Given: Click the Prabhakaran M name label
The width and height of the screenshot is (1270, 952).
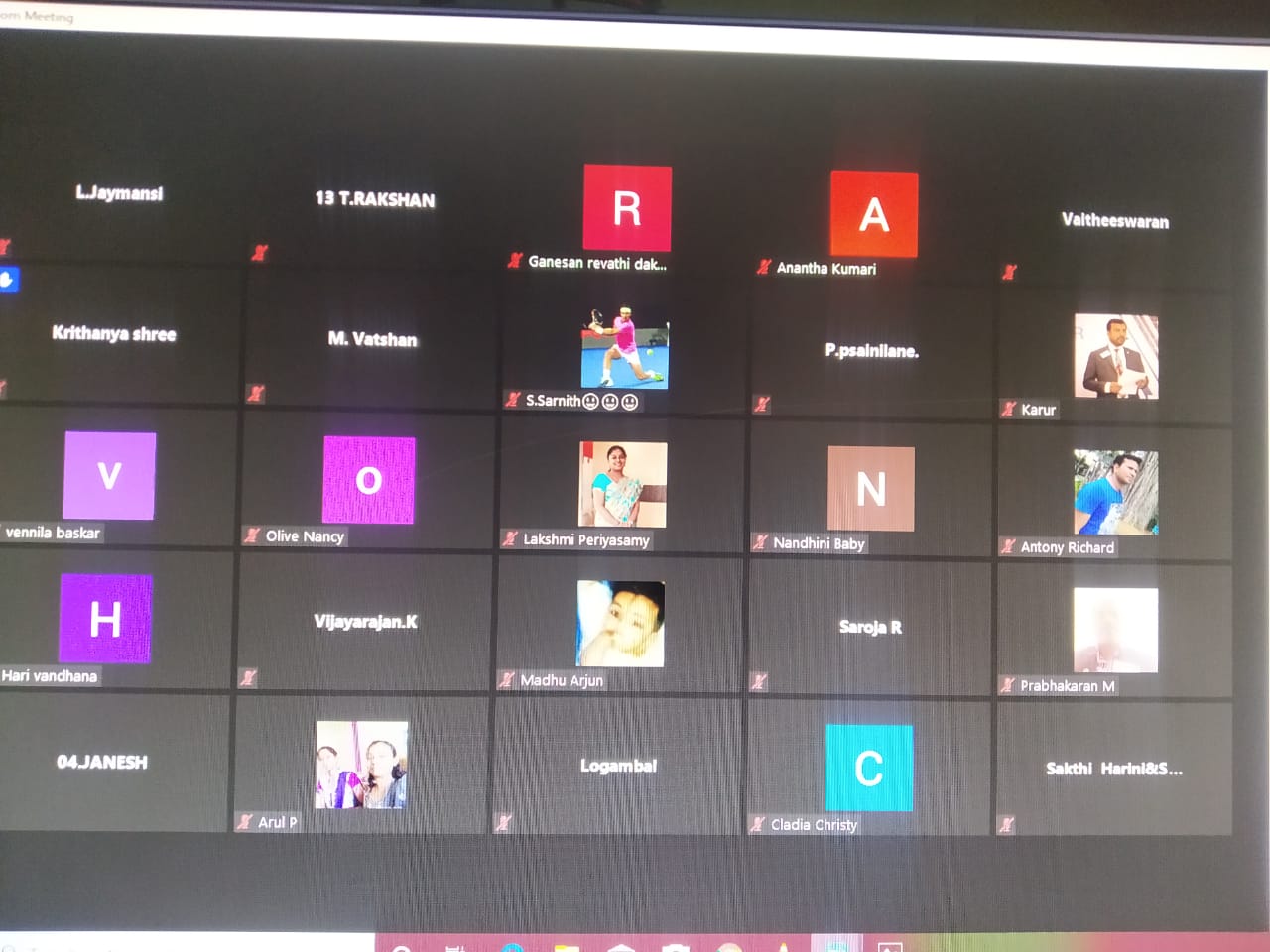Looking at the screenshot, I should pyautogui.click(x=1067, y=685).
